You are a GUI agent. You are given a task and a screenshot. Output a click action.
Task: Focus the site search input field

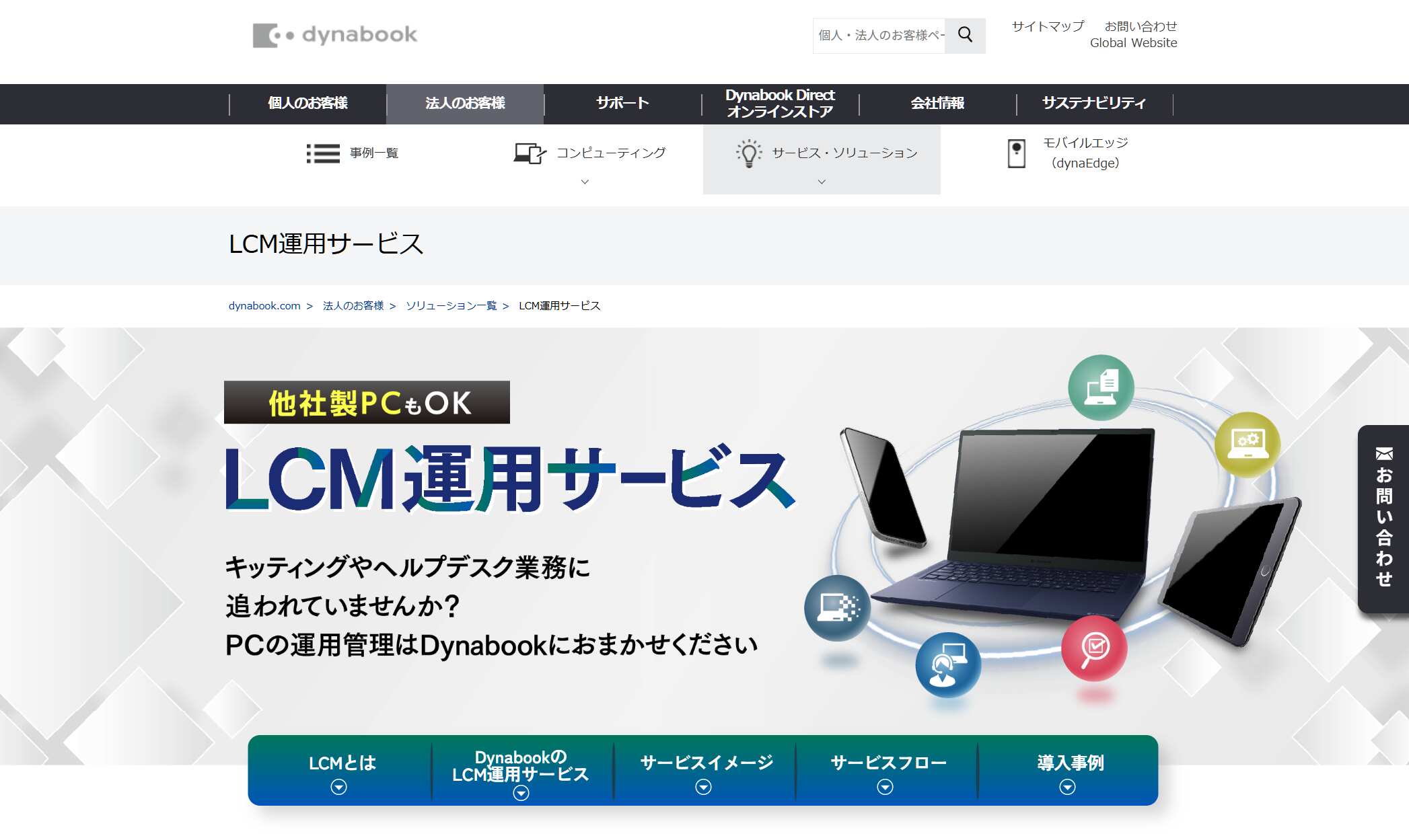tap(879, 35)
